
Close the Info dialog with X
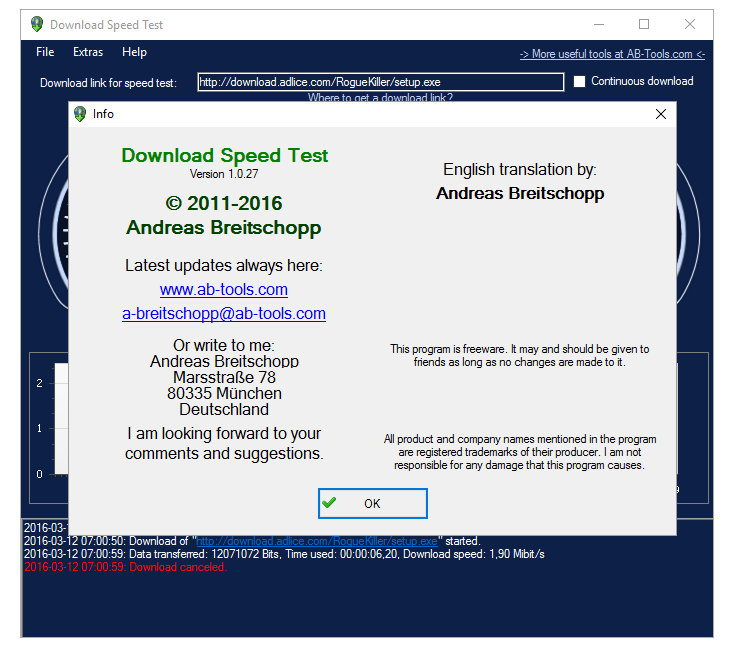[661, 114]
